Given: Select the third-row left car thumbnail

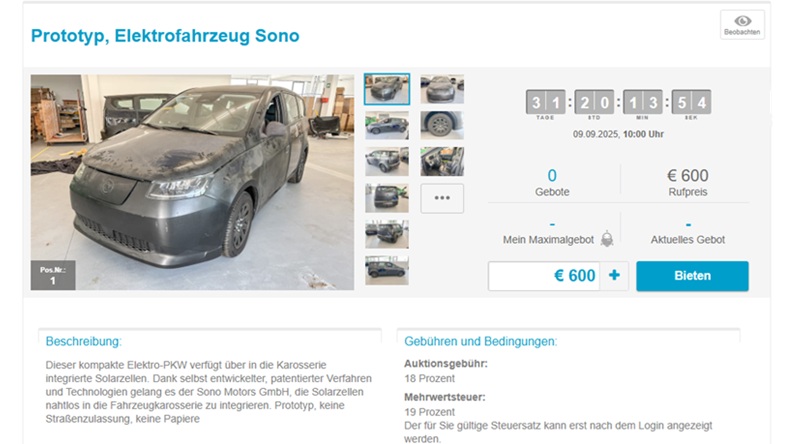Looking at the screenshot, I should (x=387, y=161).
